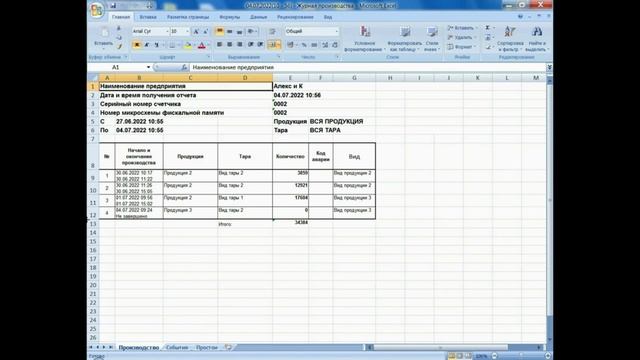Toggle Top Align vertical alignment
Screen dimensions: 640x360
[x=220, y=31]
